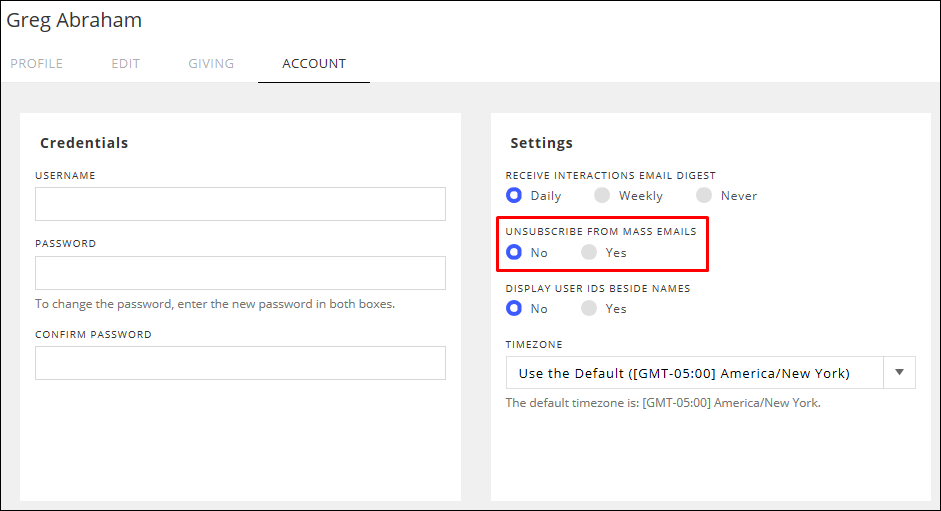Select Never for interactions email digest

click(705, 196)
